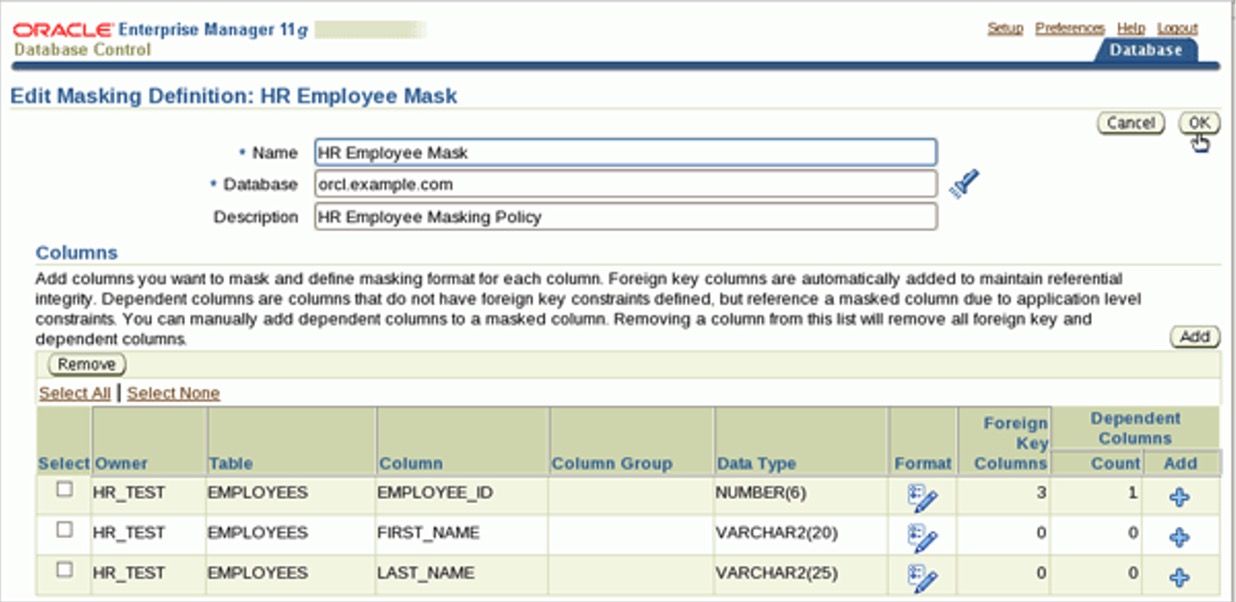Edit format for the EMPLOYEE_ID column
The height and width of the screenshot is (602, 1236).
[922, 497]
